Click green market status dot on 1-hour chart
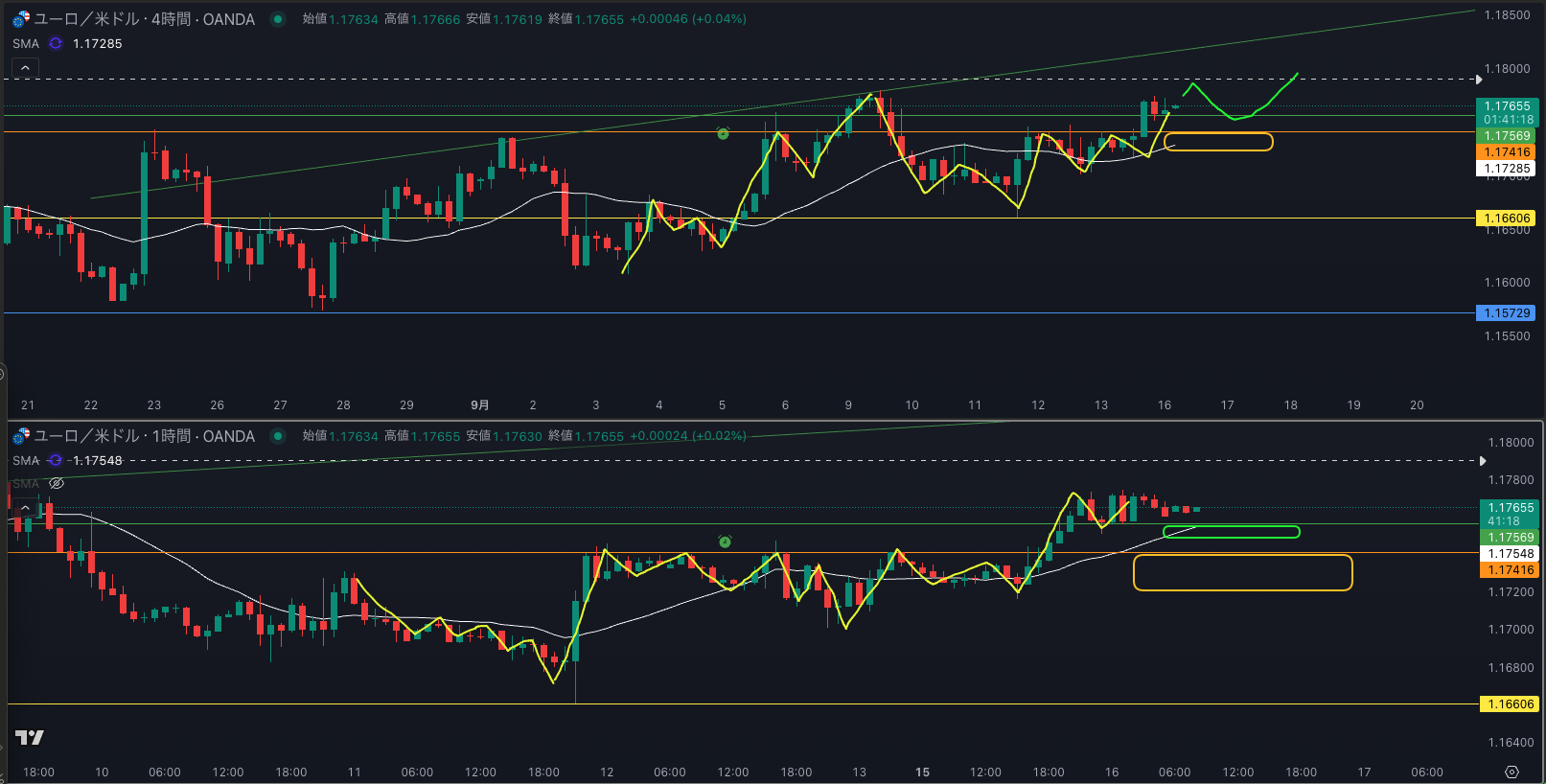 tap(278, 436)
